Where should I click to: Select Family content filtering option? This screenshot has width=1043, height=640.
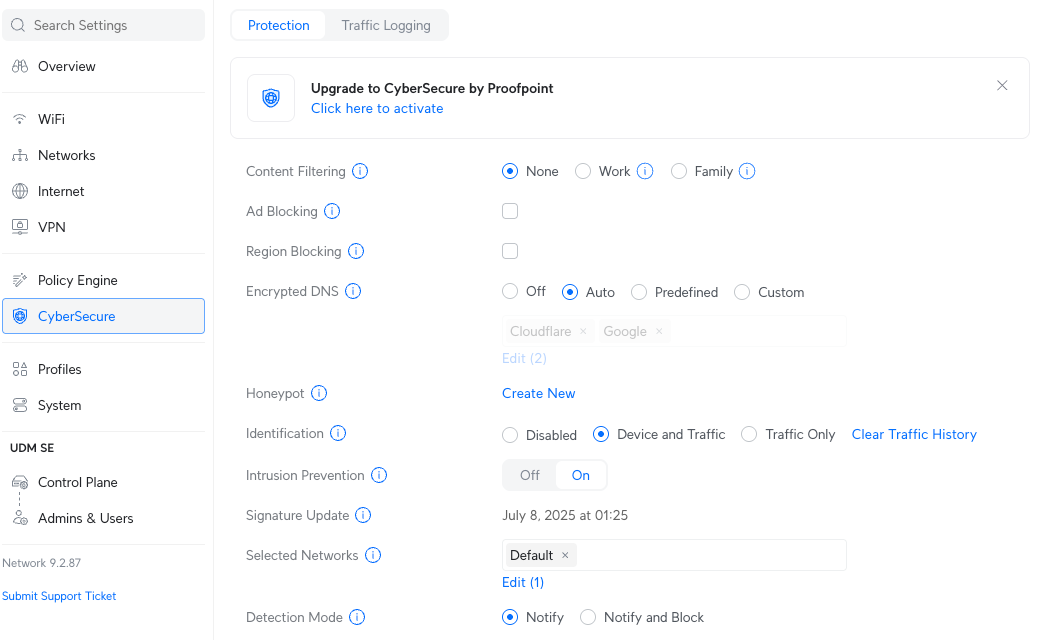click(678, 171)
